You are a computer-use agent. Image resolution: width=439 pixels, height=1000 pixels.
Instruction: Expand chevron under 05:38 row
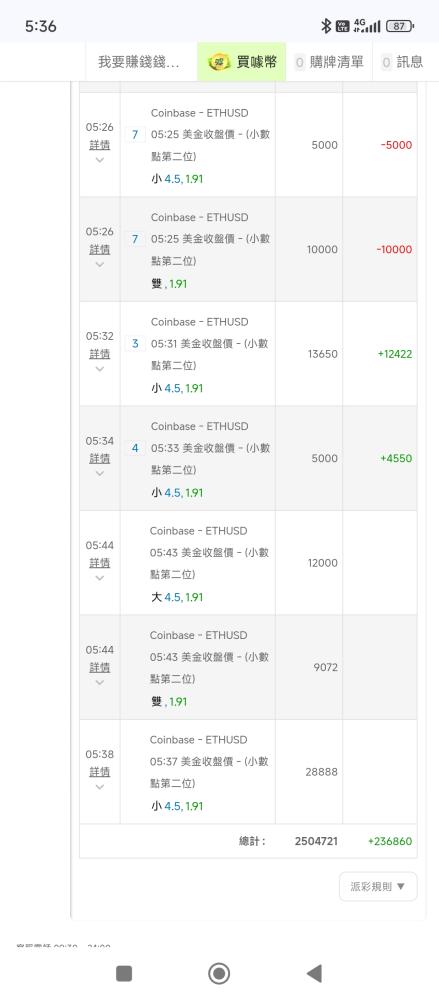click(100, 787)
